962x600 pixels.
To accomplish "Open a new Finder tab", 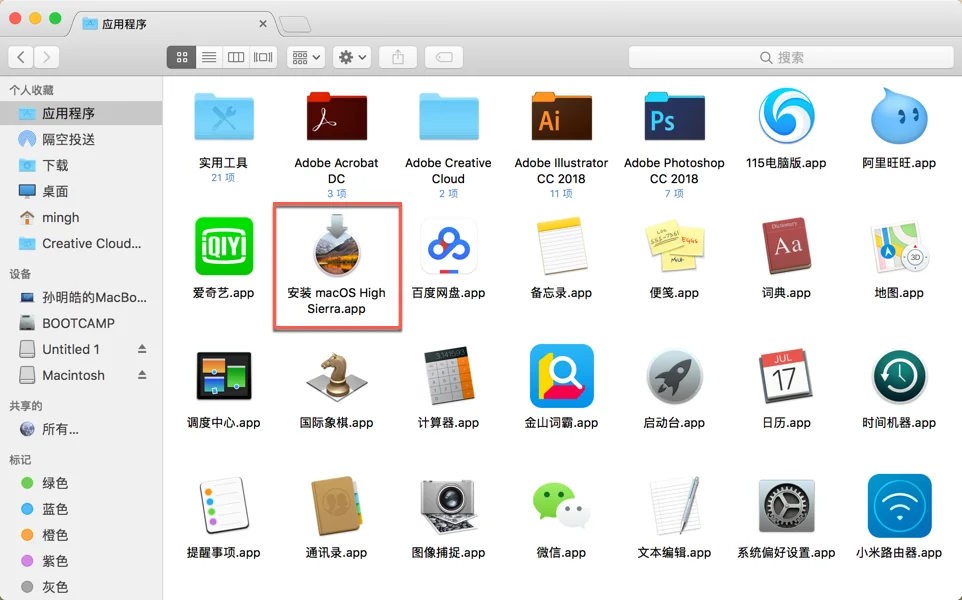I will tap(295, 25).
